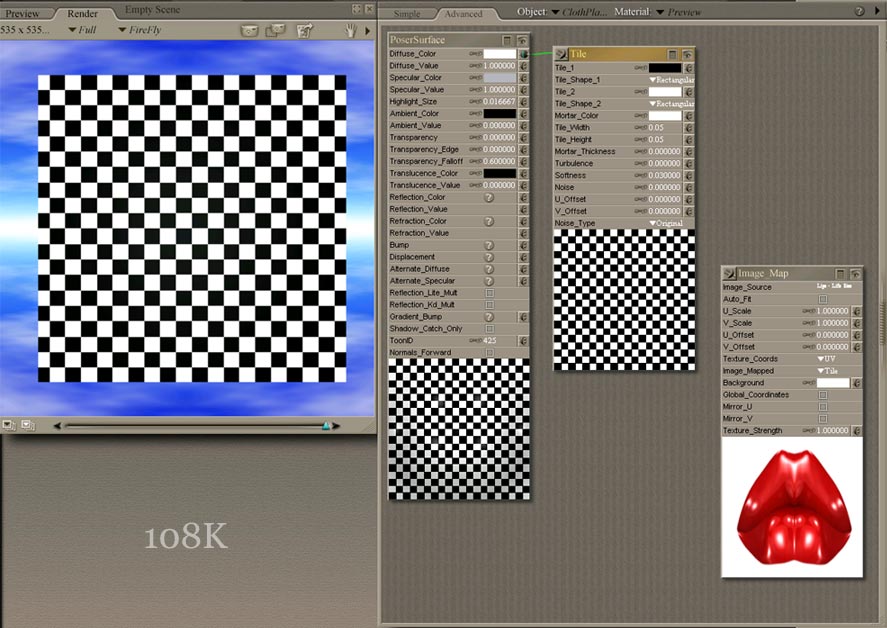Click the area render icon beside the camera
The height and width of the screenshot is (628, 887).
coord(275,30)
